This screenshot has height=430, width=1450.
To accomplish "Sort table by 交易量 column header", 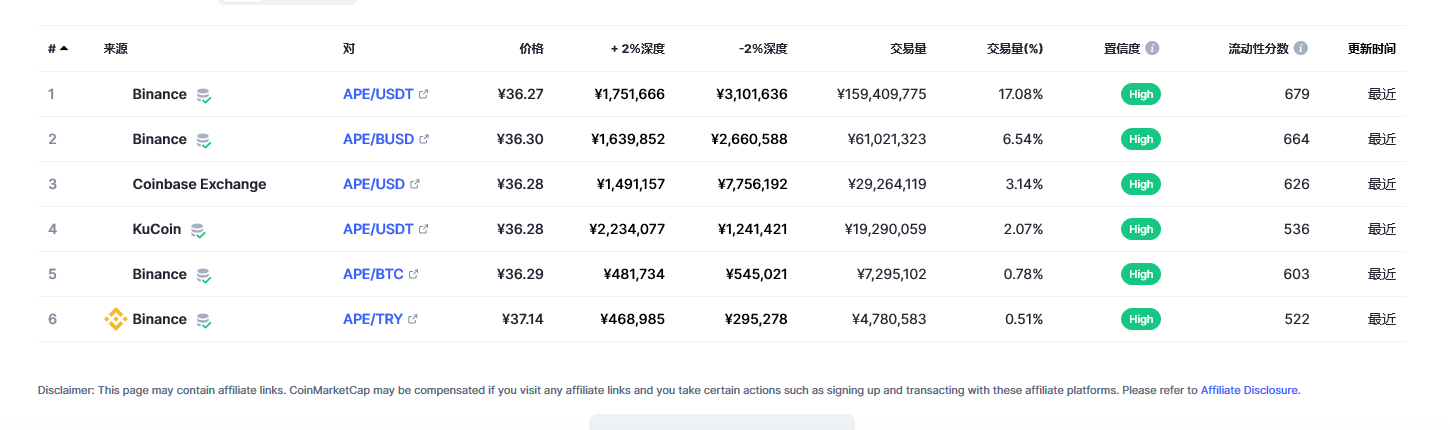I will tap(908, 48).
